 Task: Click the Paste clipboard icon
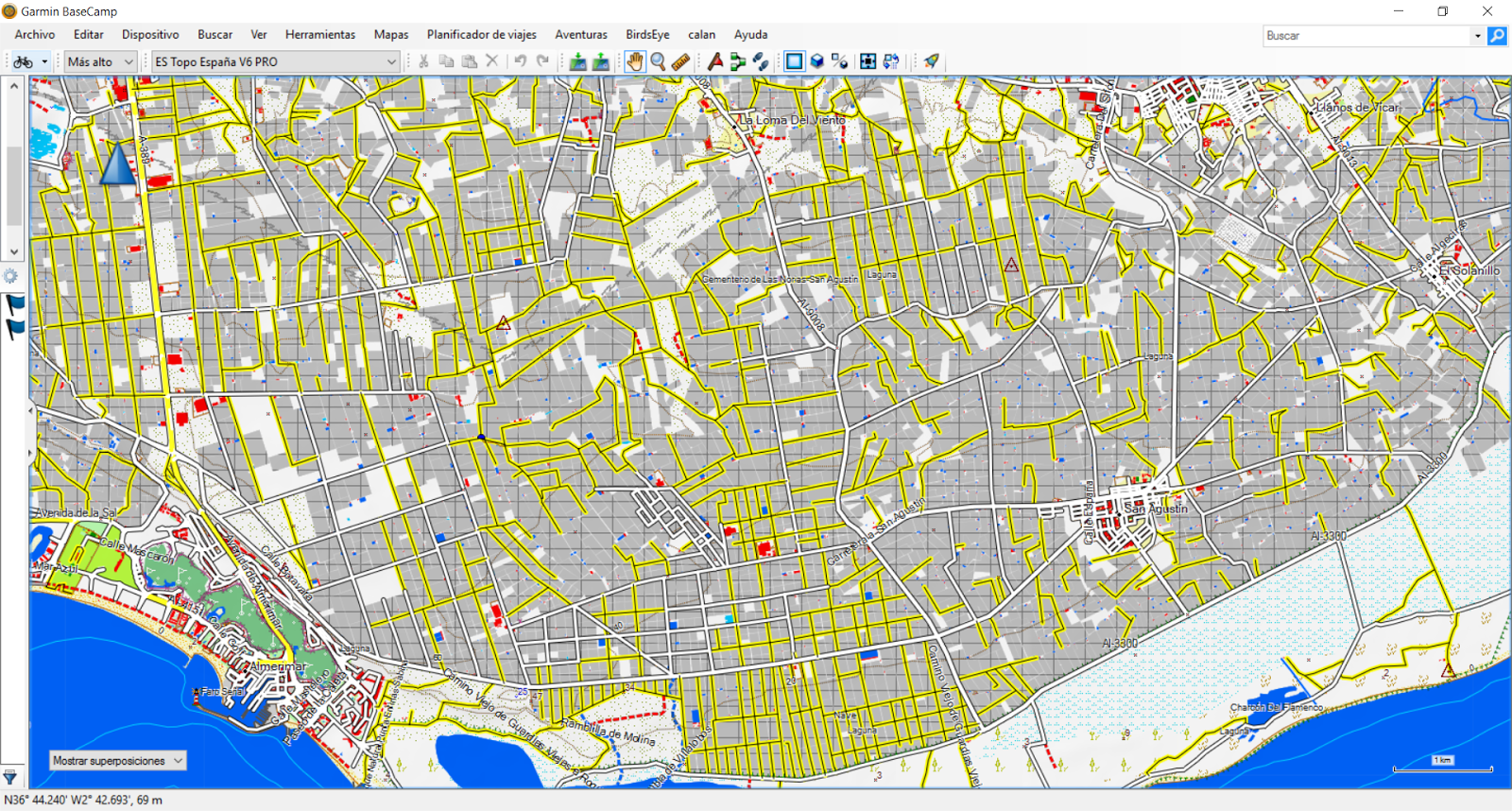[x=470, y=61]
